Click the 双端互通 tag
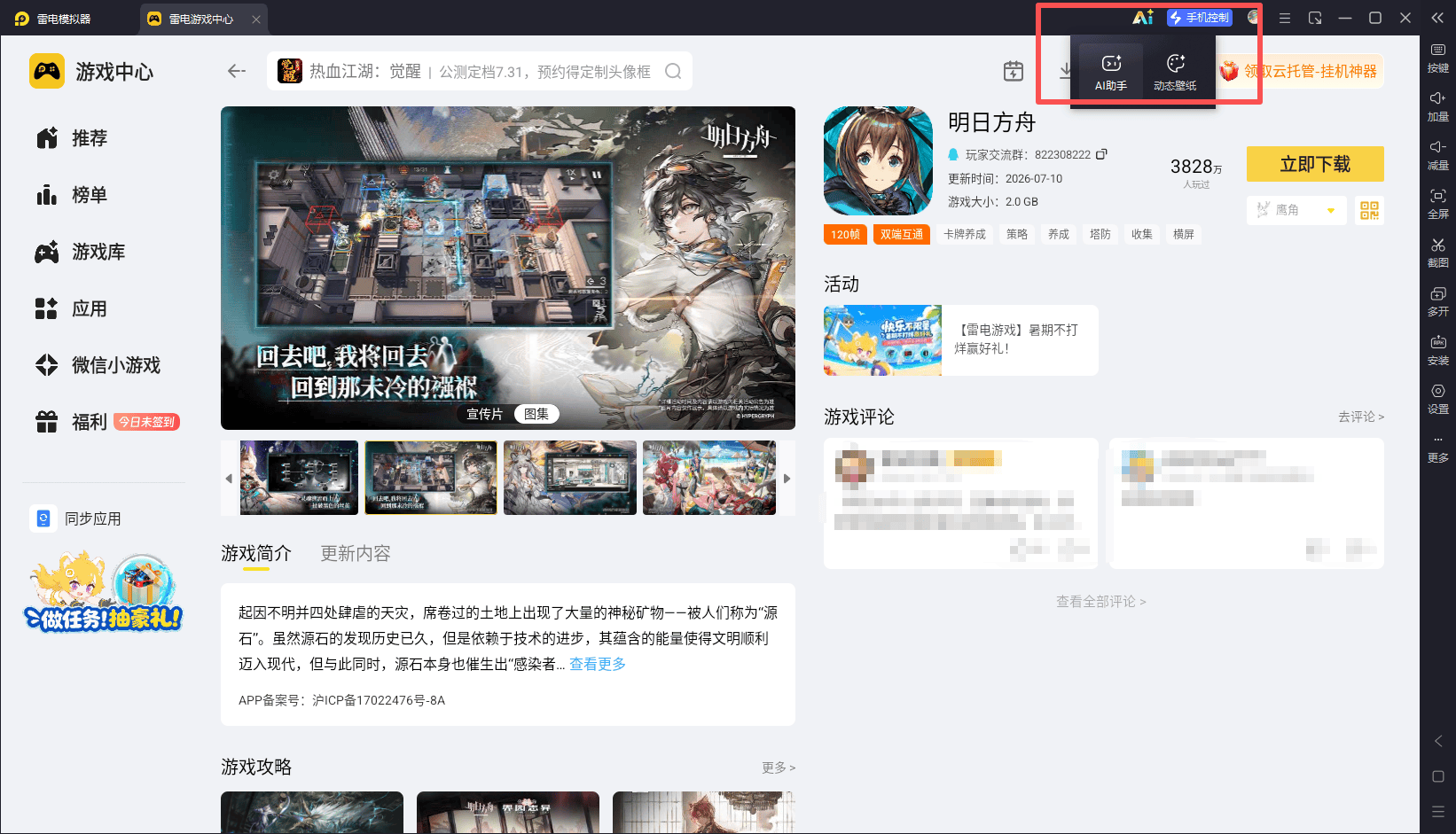Image resolution: width=1456 pixels, height=834 pixels. (x=902, y=234)
